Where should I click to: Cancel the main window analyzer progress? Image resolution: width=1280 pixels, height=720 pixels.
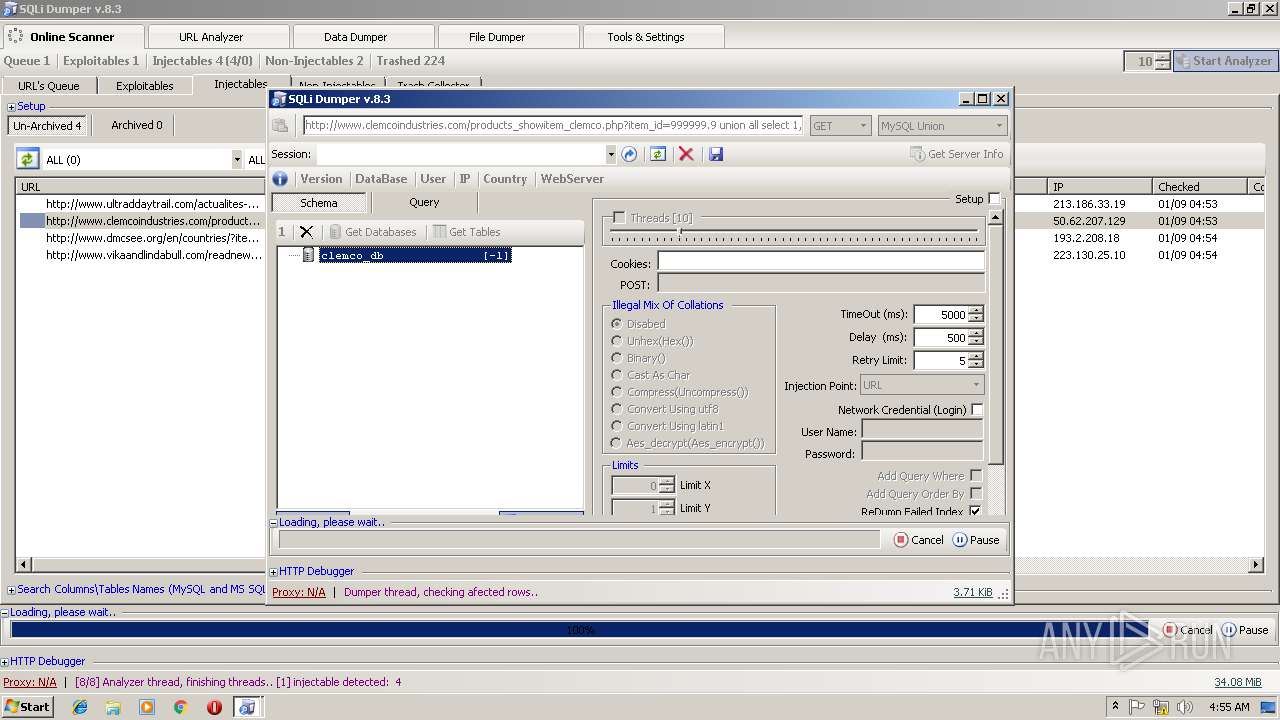click(x=1187, y=630)
